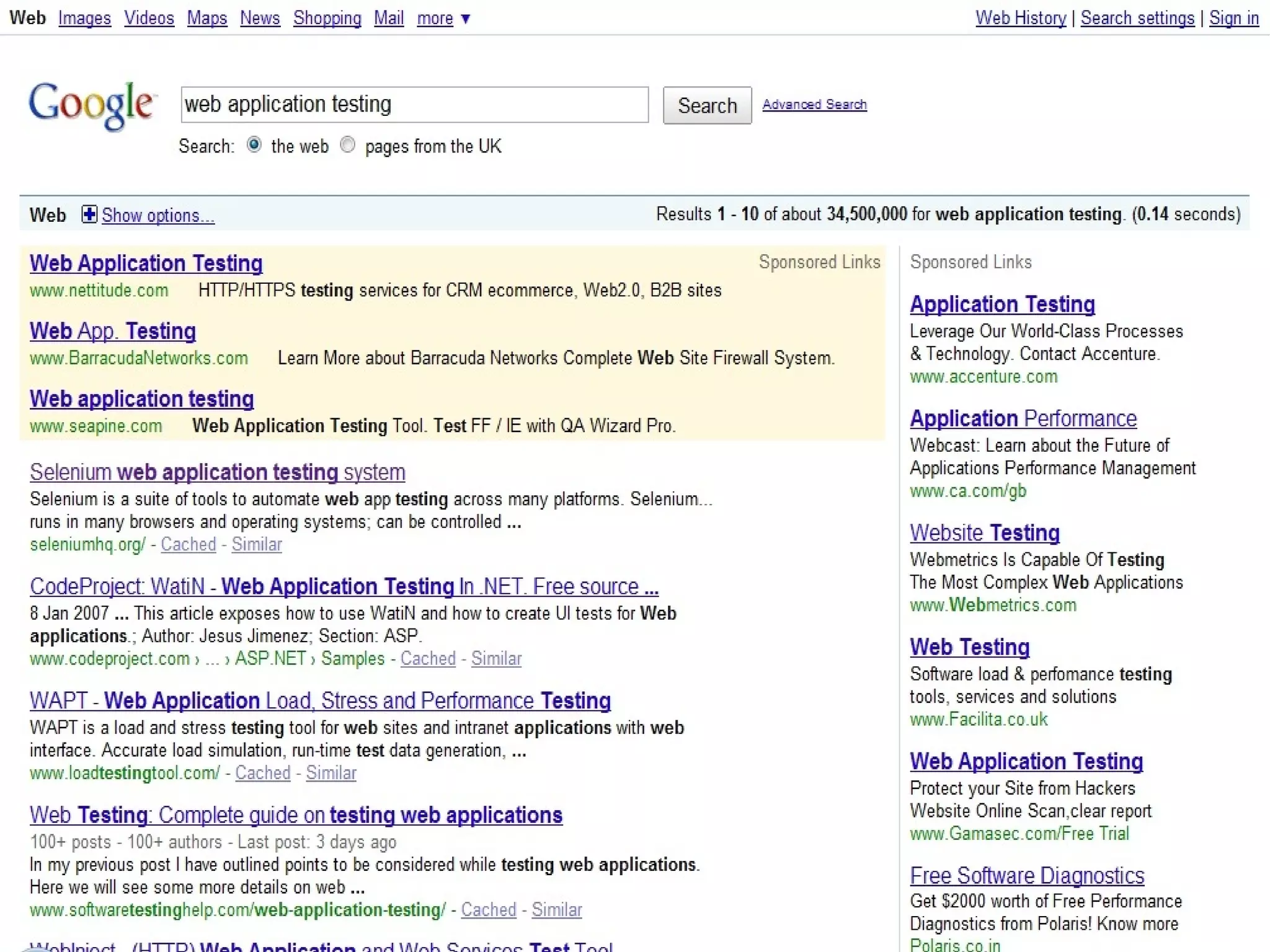Go to the Maps tab

point(206,19)
